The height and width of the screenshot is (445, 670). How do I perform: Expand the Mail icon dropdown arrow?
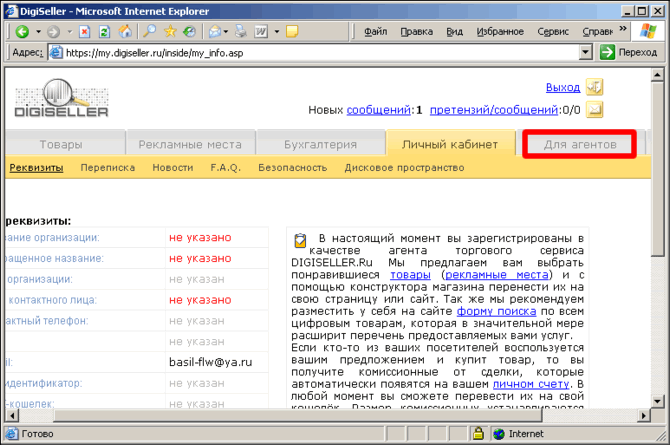point(226,32)
